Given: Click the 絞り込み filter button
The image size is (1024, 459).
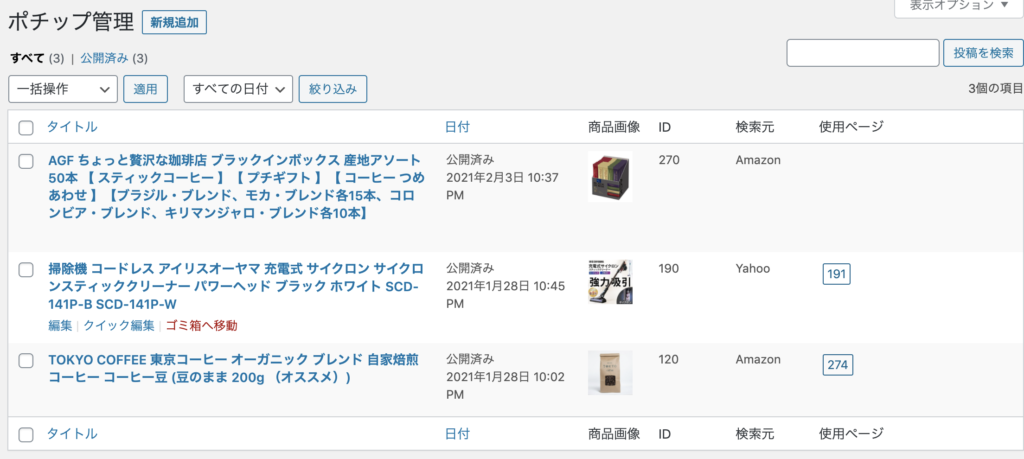Looking at the screenshot, I should point(333,89).
